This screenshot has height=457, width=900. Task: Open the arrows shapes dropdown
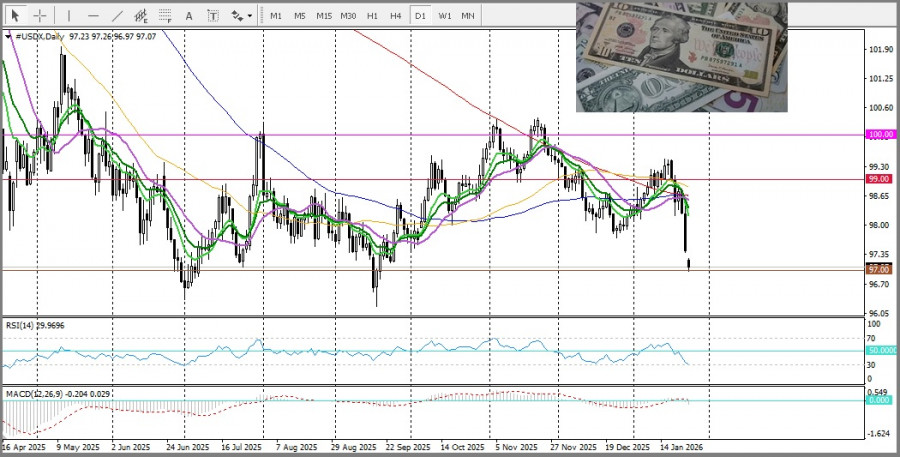(x=241, y=16)
